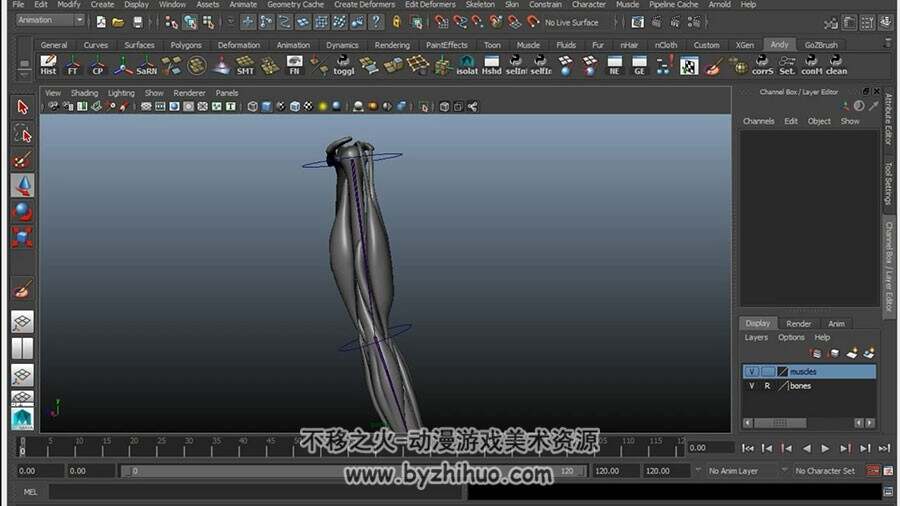Click the conM shelf button
This screenshot has height=506, width=900.
tap(812, 65)
